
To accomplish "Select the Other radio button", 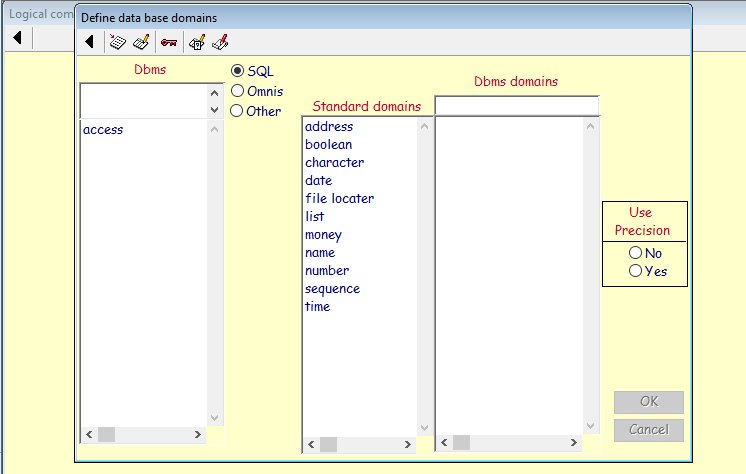I will click(x=238, y=111).
